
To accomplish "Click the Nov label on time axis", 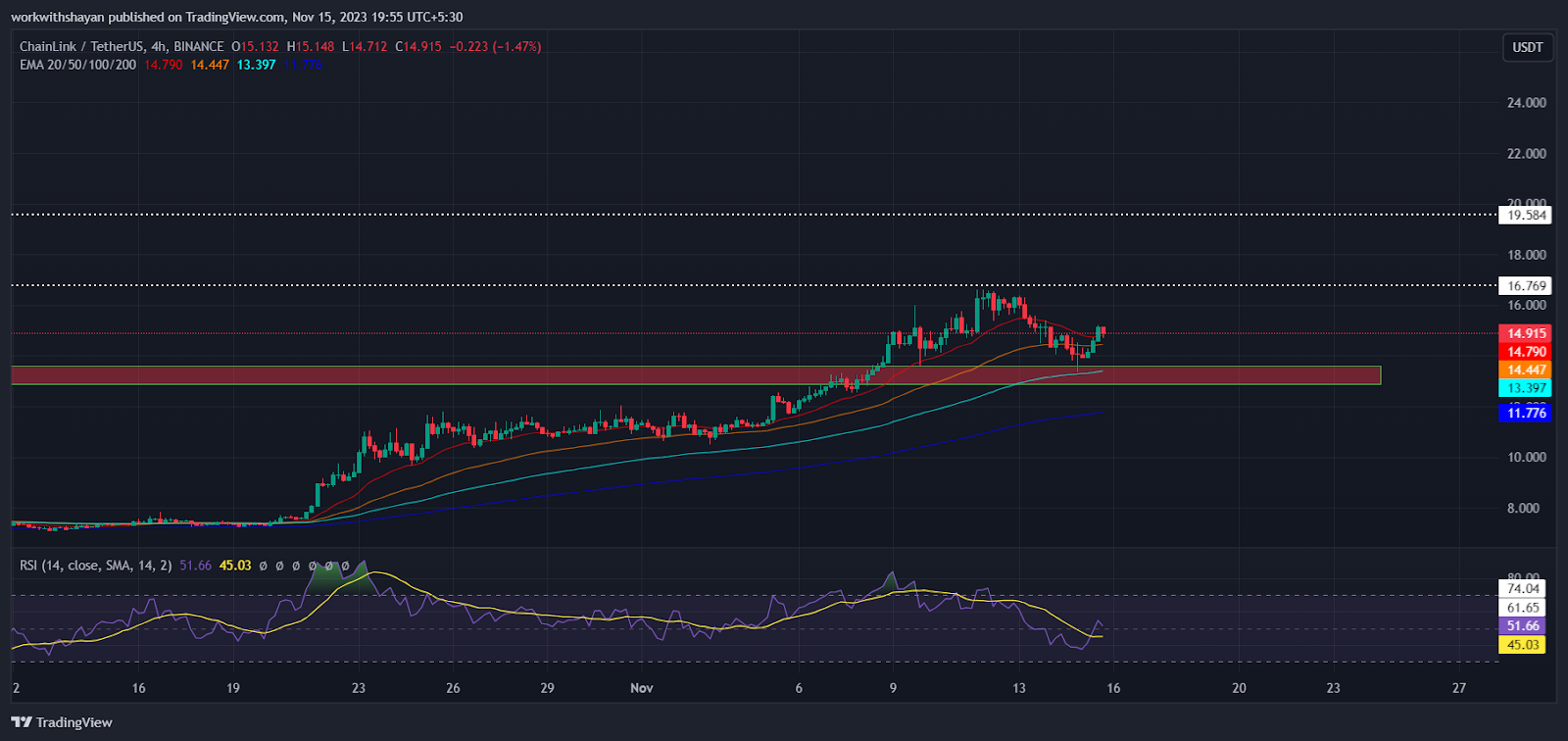I will [x=642, y=688].
